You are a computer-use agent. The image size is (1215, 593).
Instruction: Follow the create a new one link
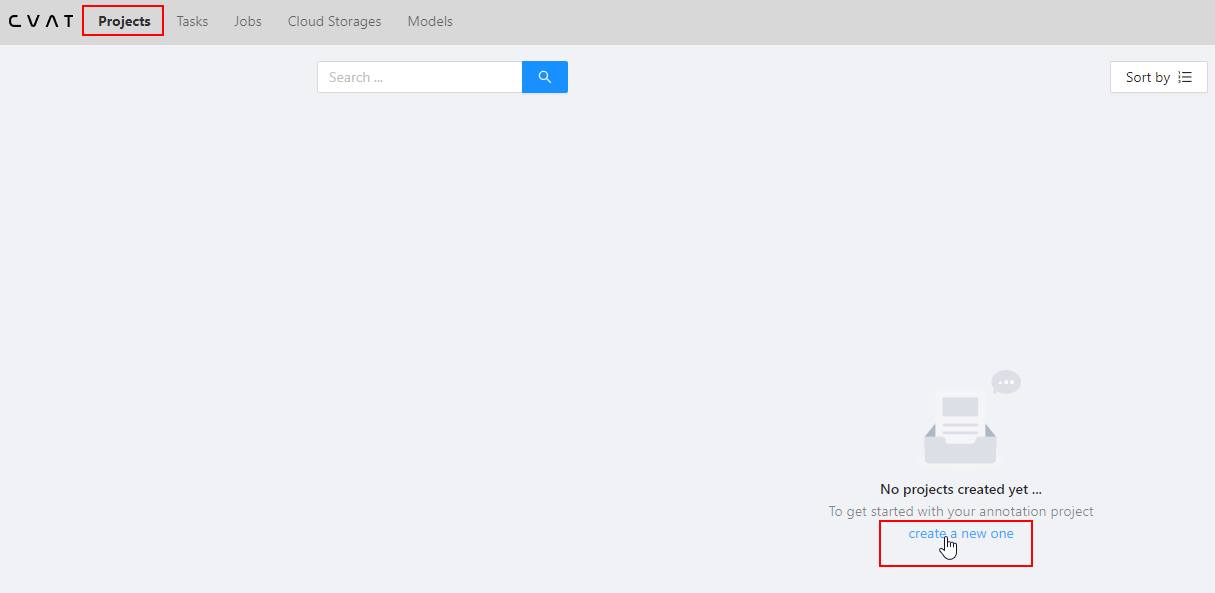(961, 533)
